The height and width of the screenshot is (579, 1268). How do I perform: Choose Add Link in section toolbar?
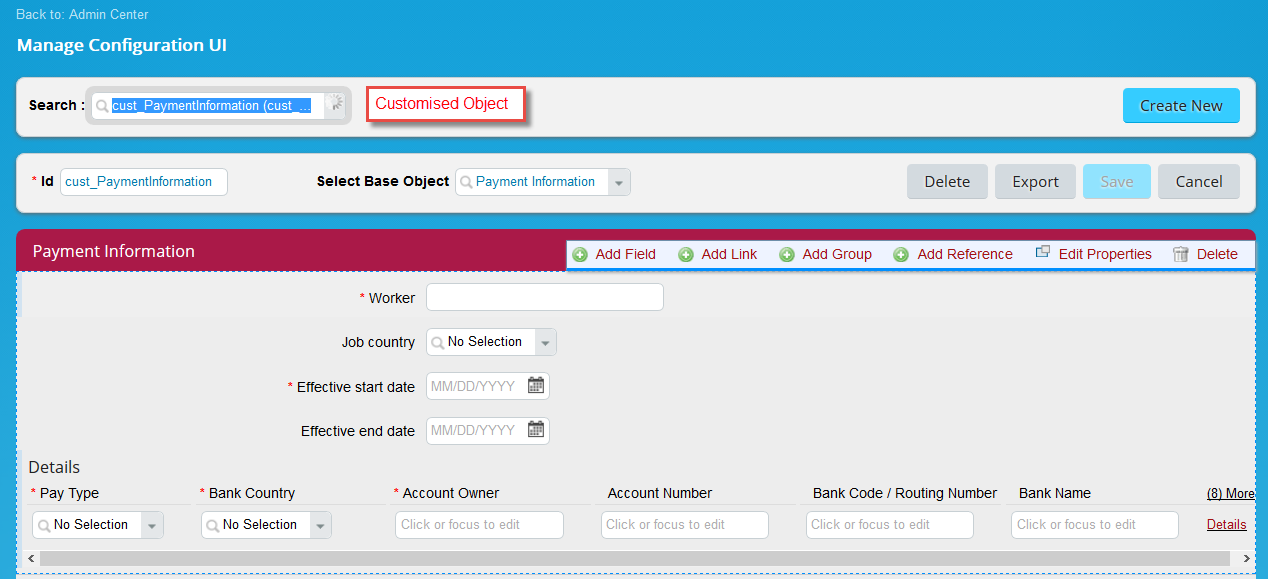[729, 254]
